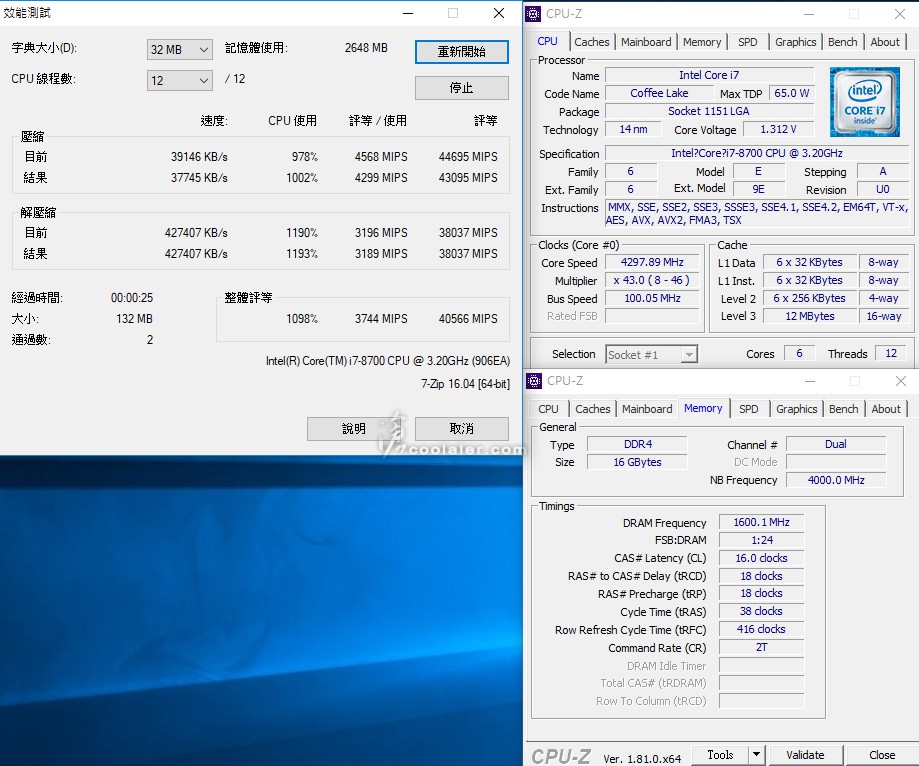Click the DRAM Frequency value 1600.1 MHz
This screenshot has height=766, width=919.
[x=761, y=522]
